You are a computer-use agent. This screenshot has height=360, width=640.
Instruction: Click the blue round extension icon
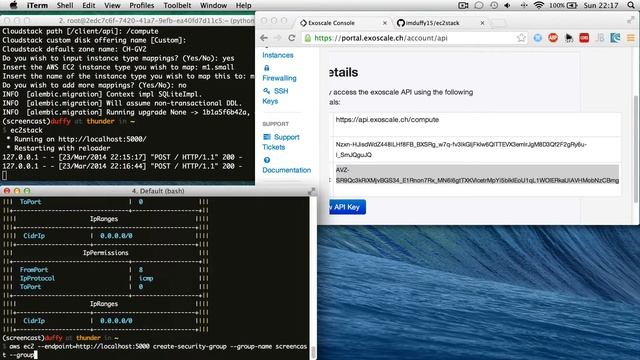pos(538,38)
